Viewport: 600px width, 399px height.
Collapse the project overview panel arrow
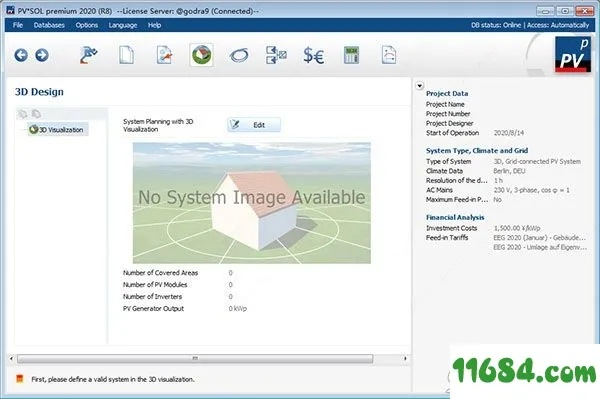tap(420, 86)
